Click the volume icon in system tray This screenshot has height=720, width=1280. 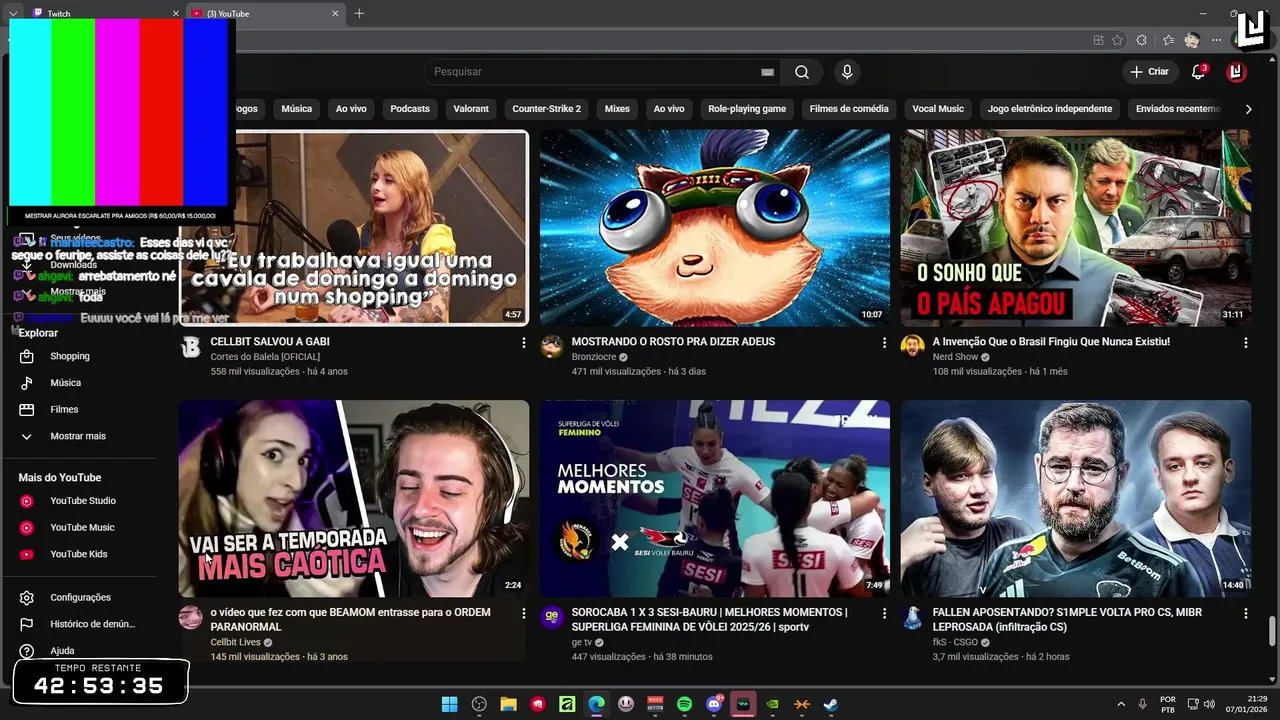[x=1209, y=704]
